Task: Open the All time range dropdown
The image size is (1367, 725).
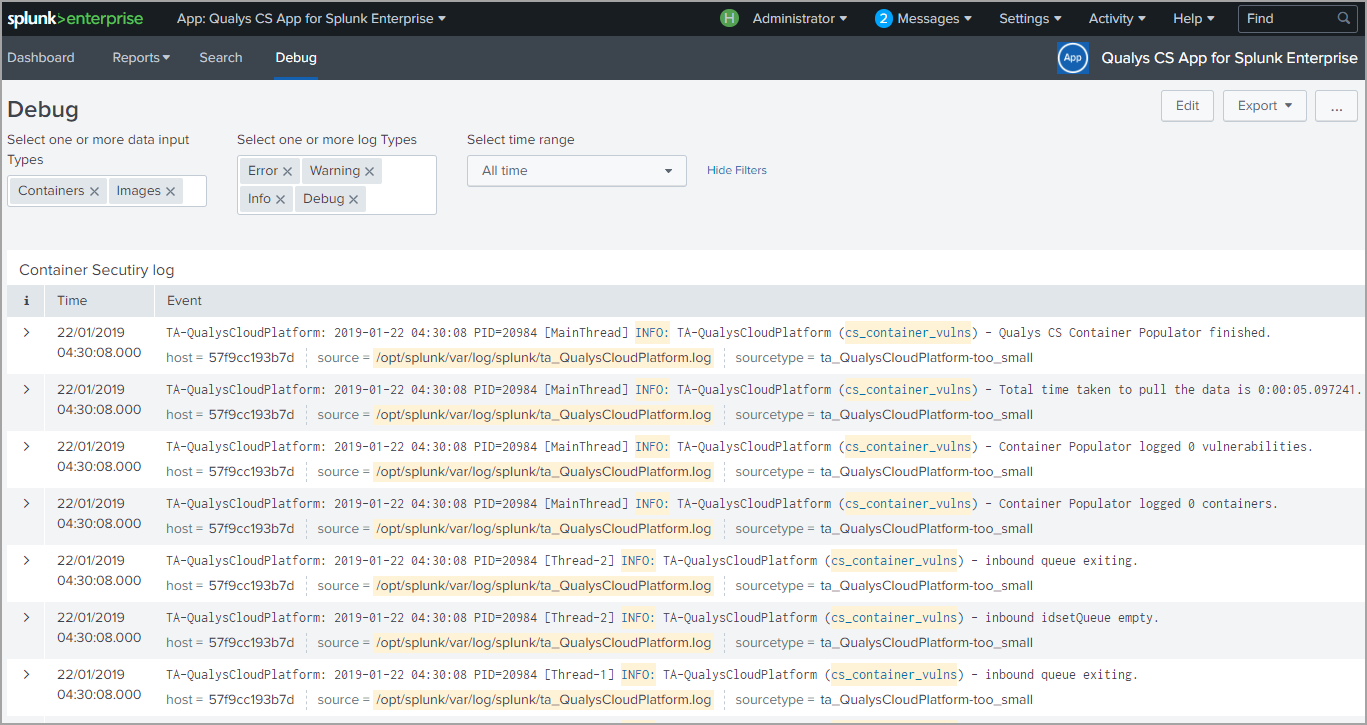Action: coord(576,171)
